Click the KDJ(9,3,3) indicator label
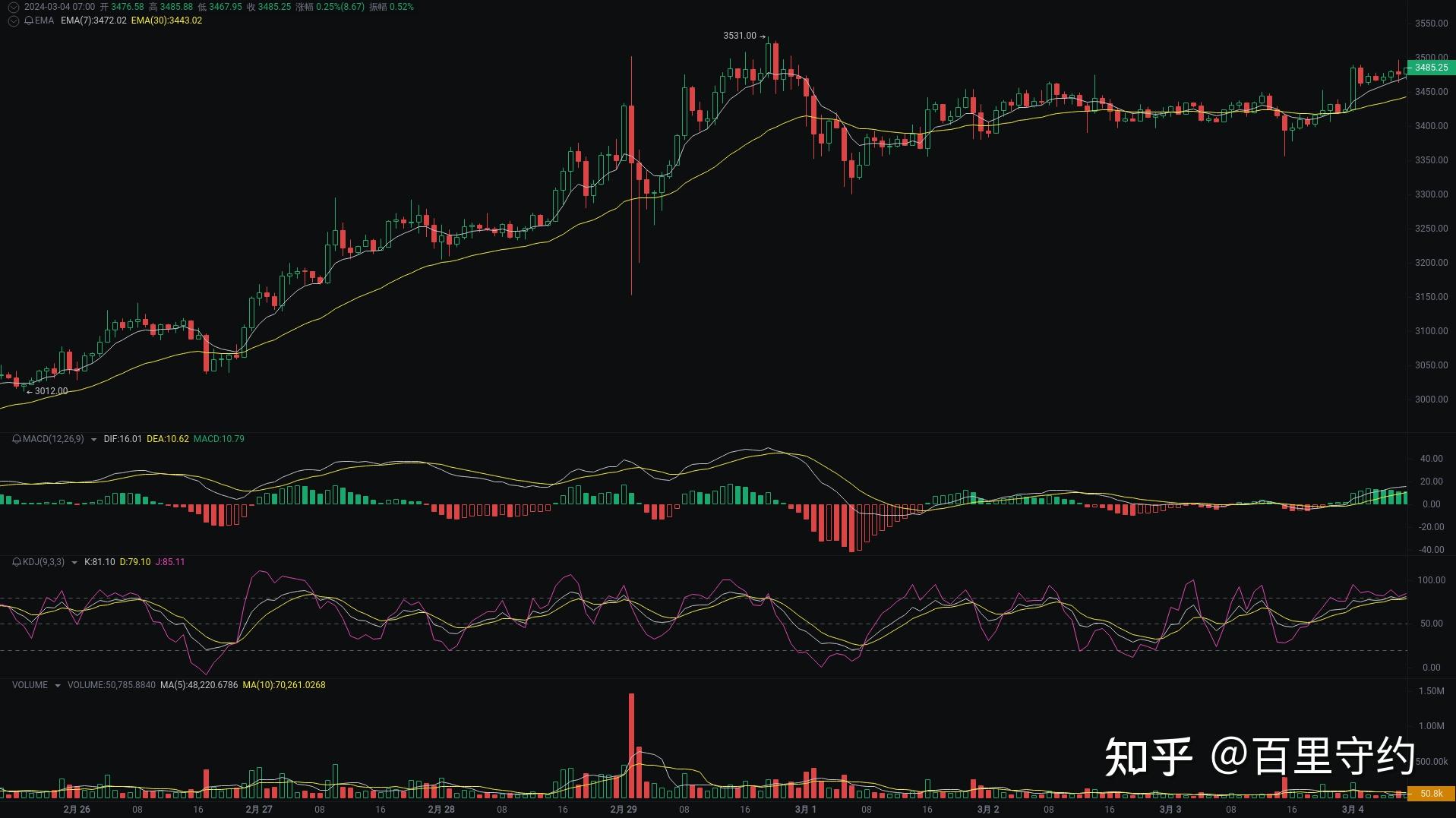 pyautogui.click(x=43, y=562)
